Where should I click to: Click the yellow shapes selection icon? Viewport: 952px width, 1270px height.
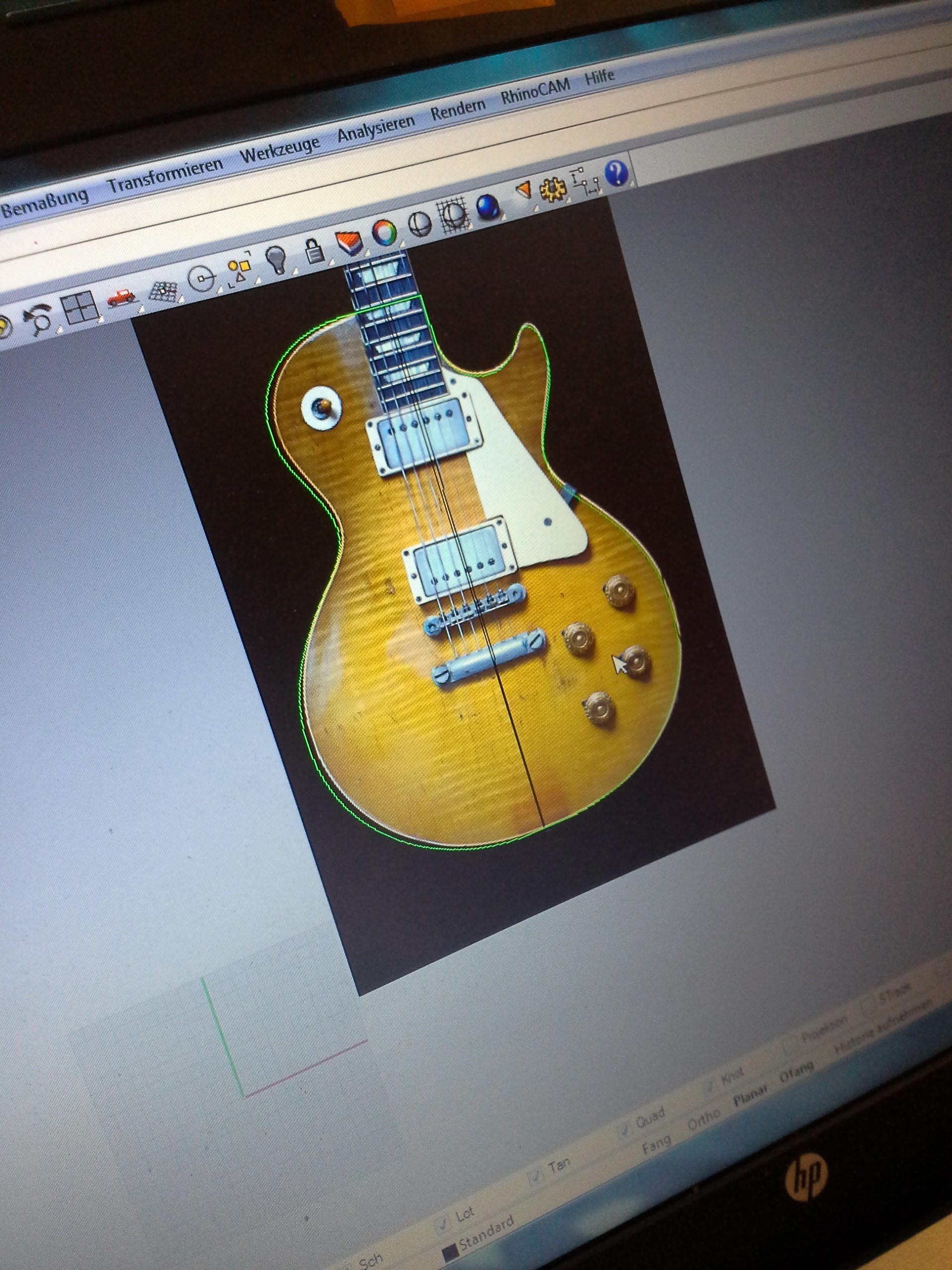tap(240, 269)
